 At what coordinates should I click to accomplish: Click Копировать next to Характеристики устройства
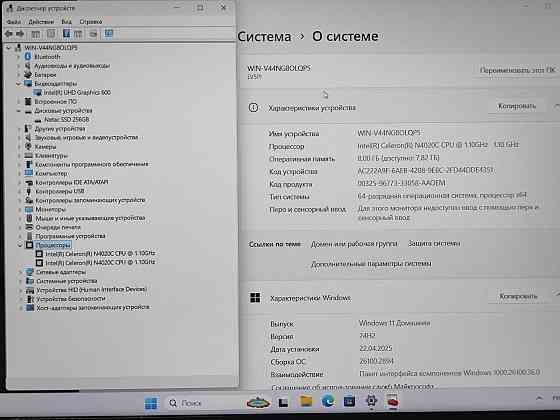[x=517, y=106]
